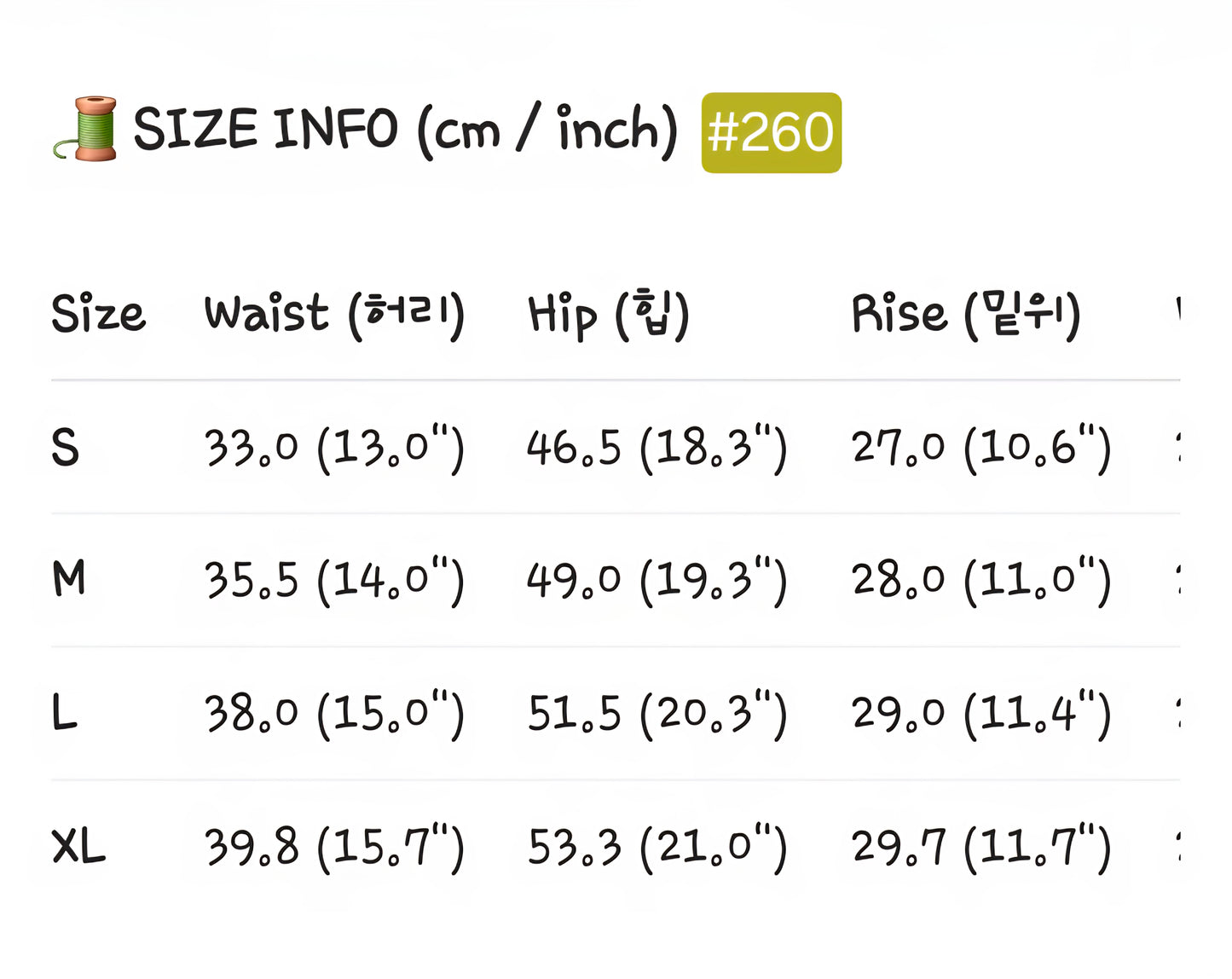Select hip value 46.5 (18.3")
Viewport: 1232px width, 979px height.
[656, 448]
